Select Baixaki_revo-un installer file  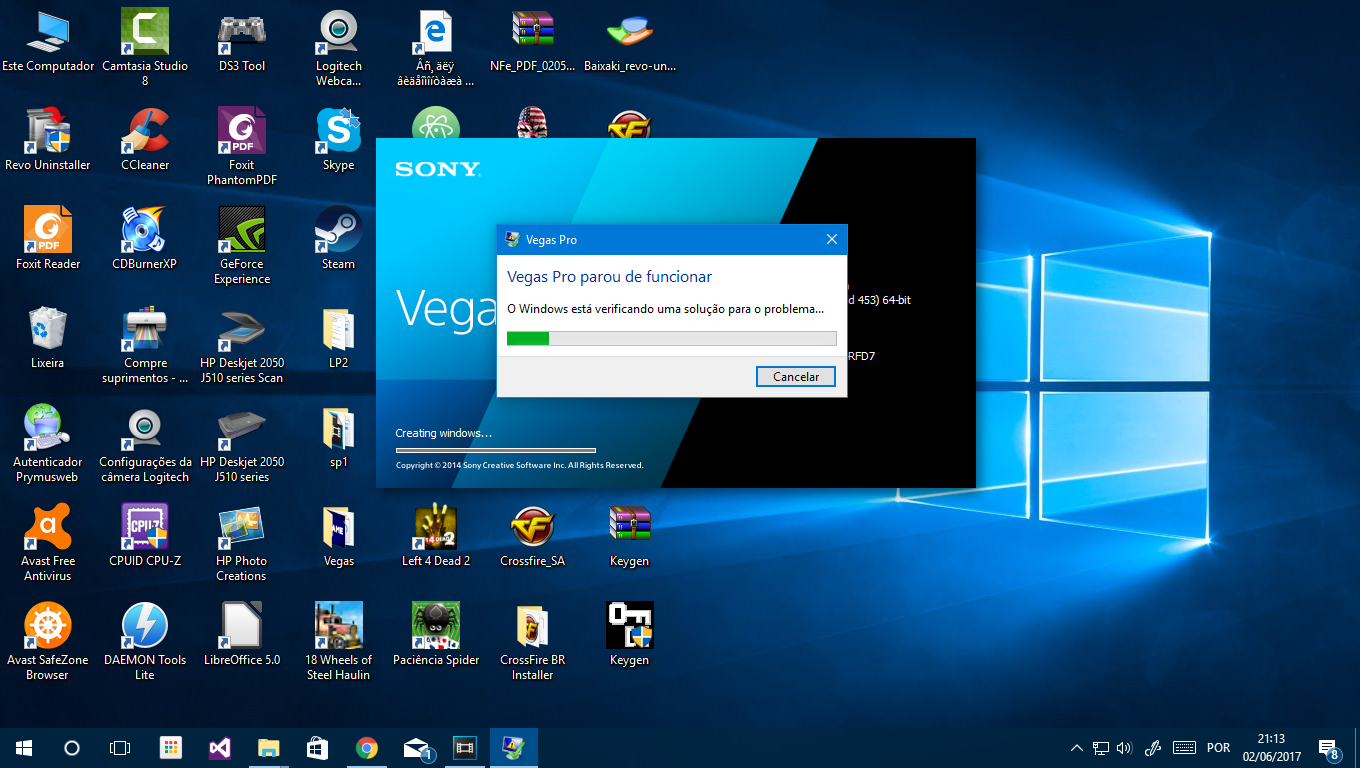630,41
